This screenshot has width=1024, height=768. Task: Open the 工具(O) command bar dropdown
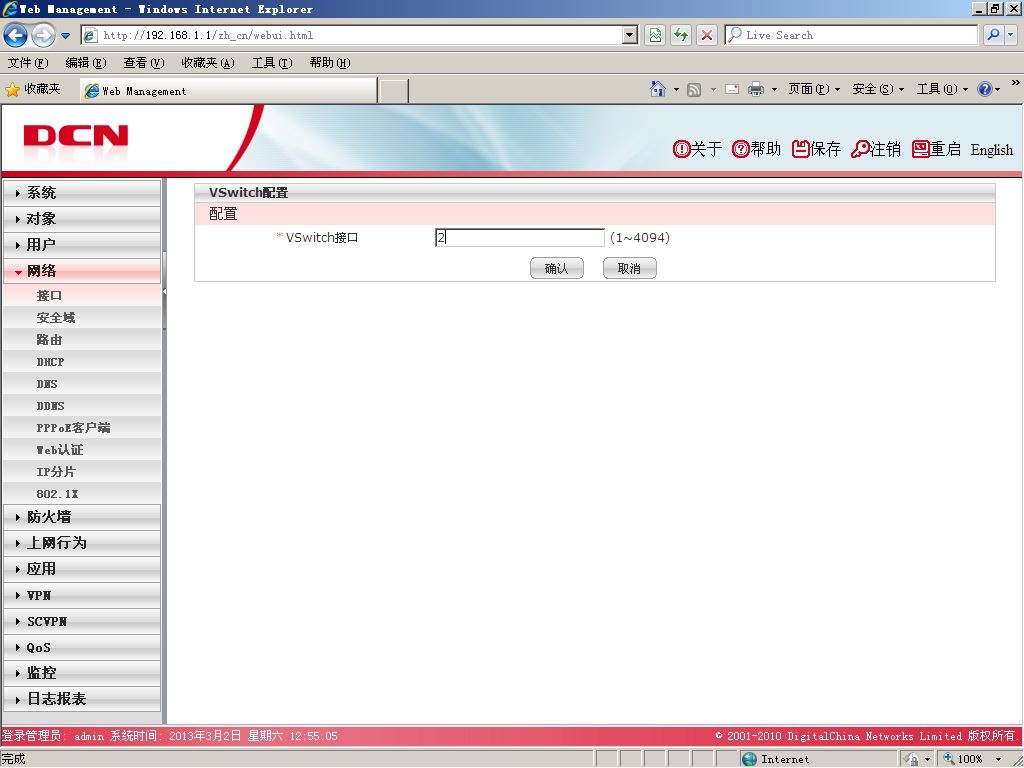coord(942,89)
